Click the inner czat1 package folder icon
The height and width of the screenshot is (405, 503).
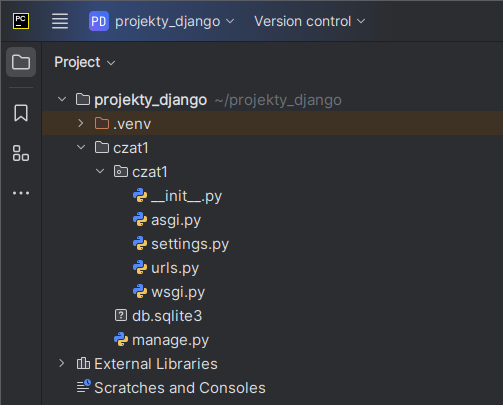click(121, 171)
